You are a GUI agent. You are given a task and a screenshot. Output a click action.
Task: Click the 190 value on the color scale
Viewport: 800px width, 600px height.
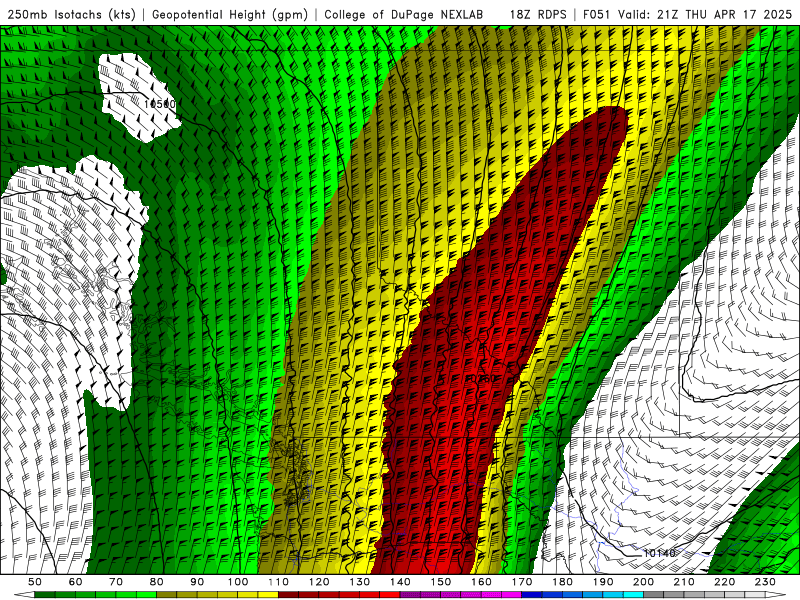click(603, 582)
